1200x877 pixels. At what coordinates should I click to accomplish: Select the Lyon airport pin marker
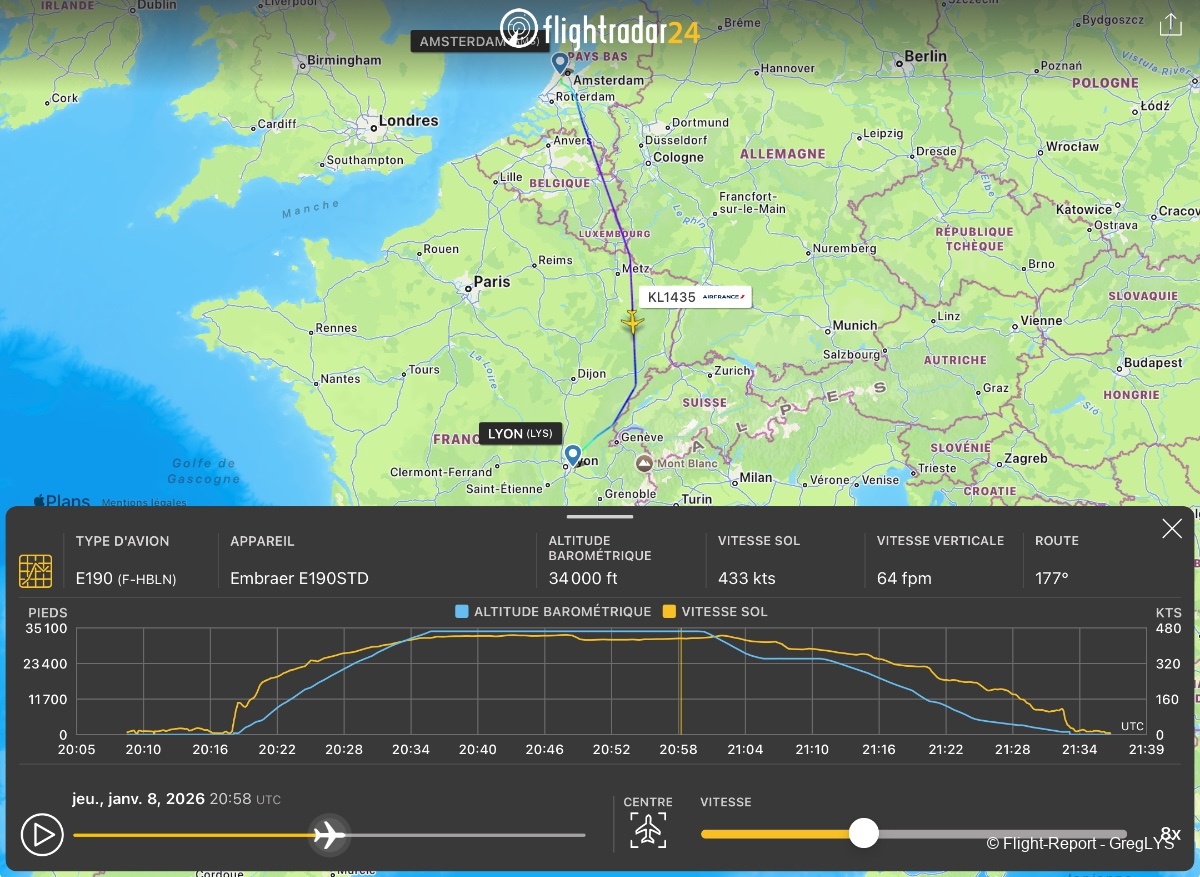point(573,456)
